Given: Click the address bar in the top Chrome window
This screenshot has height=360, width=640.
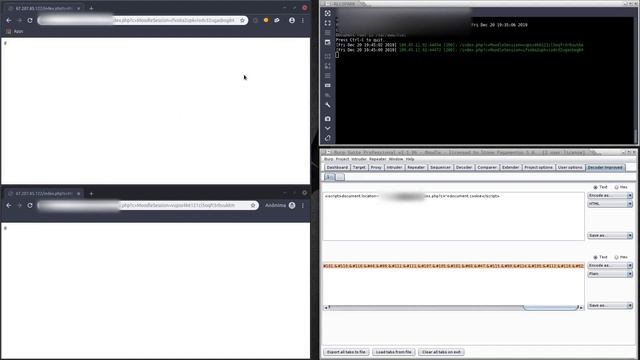Looking at the screenshot, I should pos(142,20).
